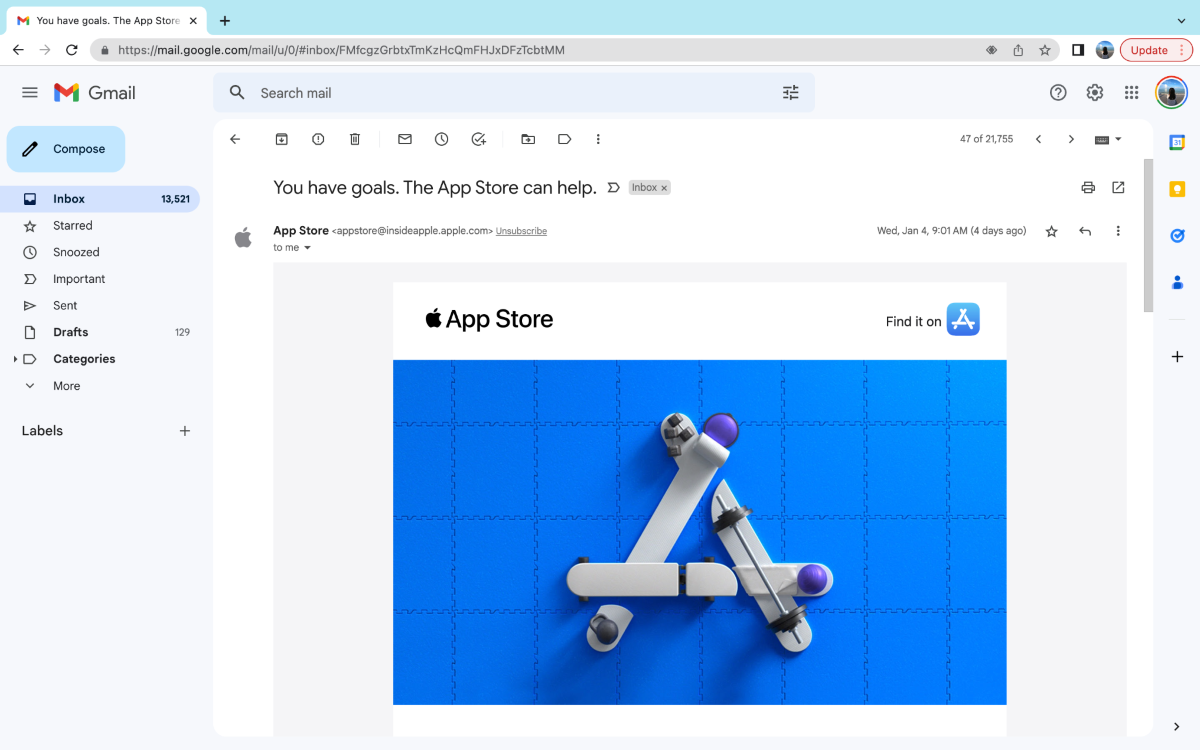Show search options filter icon
Viewport: 1200px width, 750px height.
[x=791, y=92]
